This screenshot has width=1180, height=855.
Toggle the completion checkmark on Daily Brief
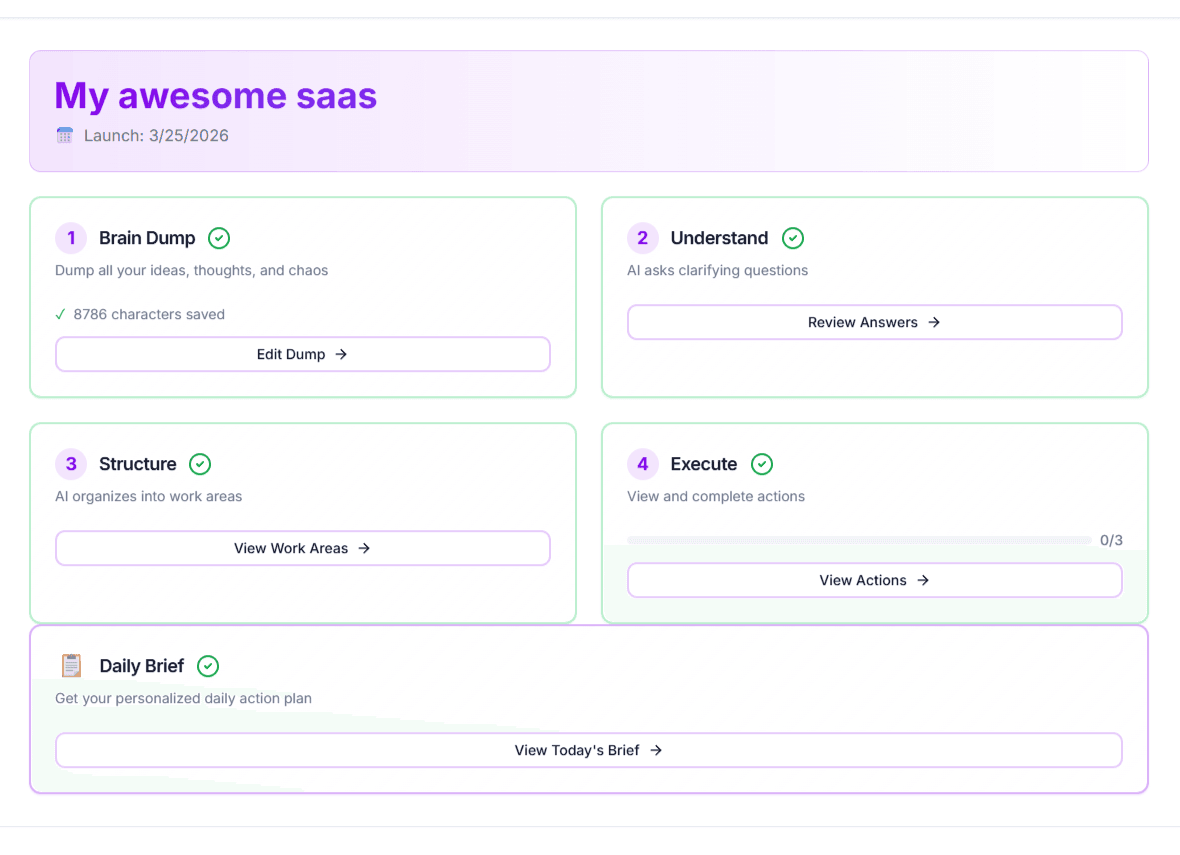click(x=208, y=665)
